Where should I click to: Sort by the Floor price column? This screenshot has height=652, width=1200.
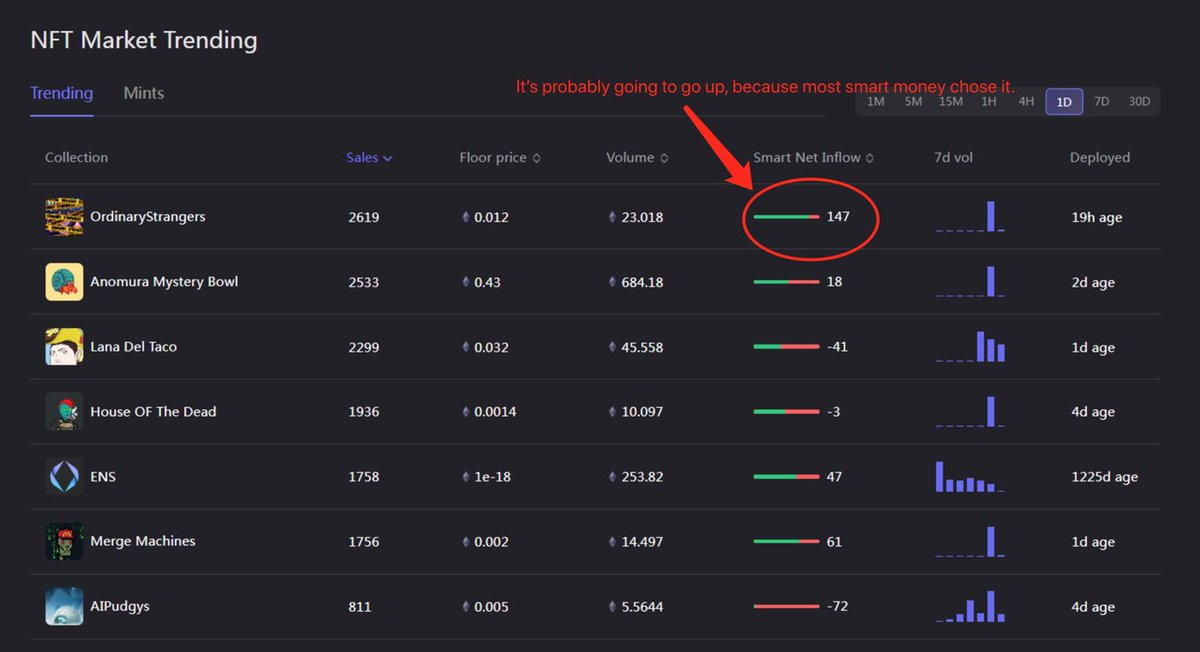(x=500, y=158)
